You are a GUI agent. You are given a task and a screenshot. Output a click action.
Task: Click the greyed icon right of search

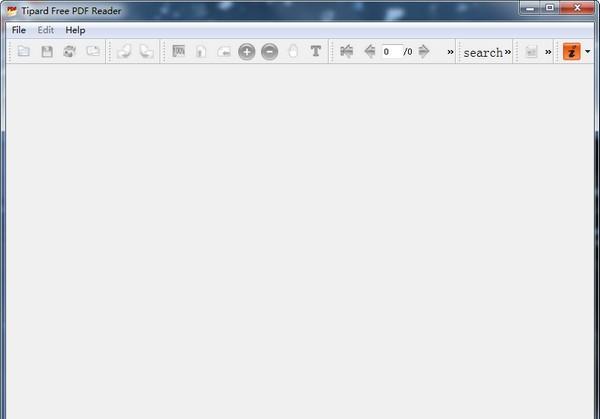531,51
